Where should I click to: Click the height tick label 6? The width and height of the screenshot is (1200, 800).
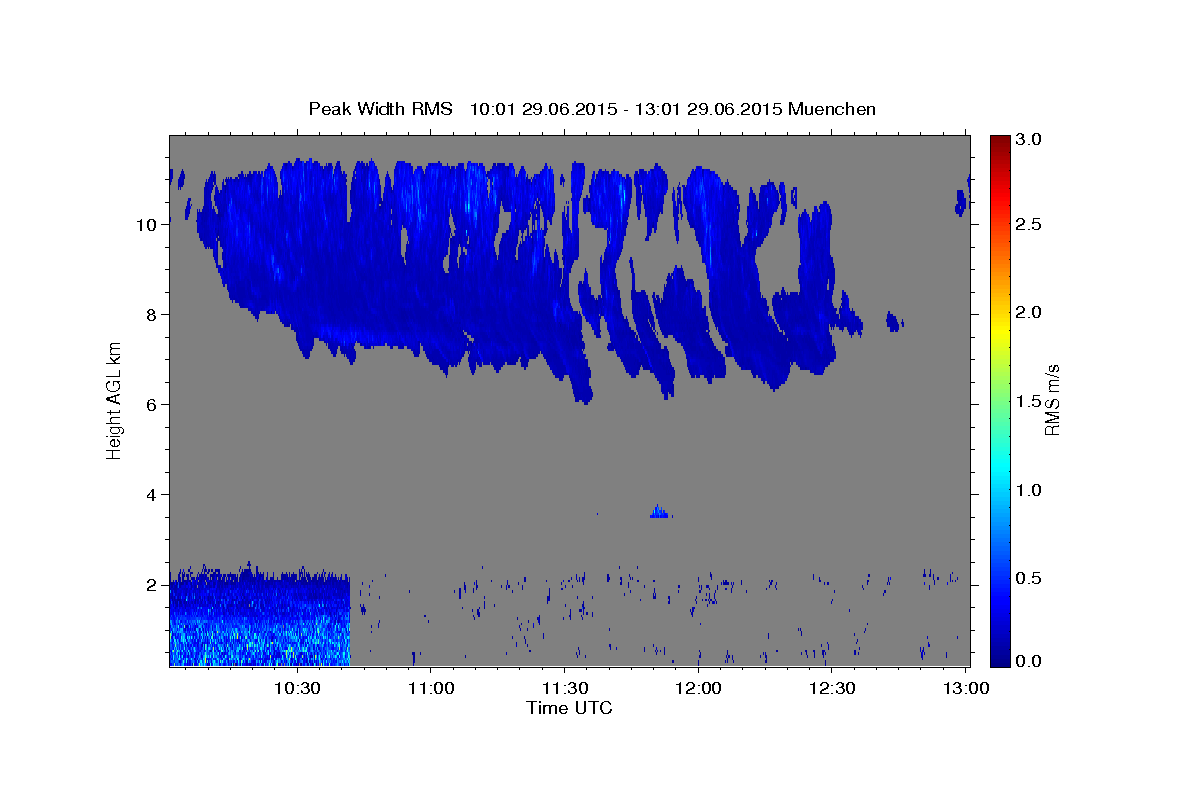(x=153, y=404)
